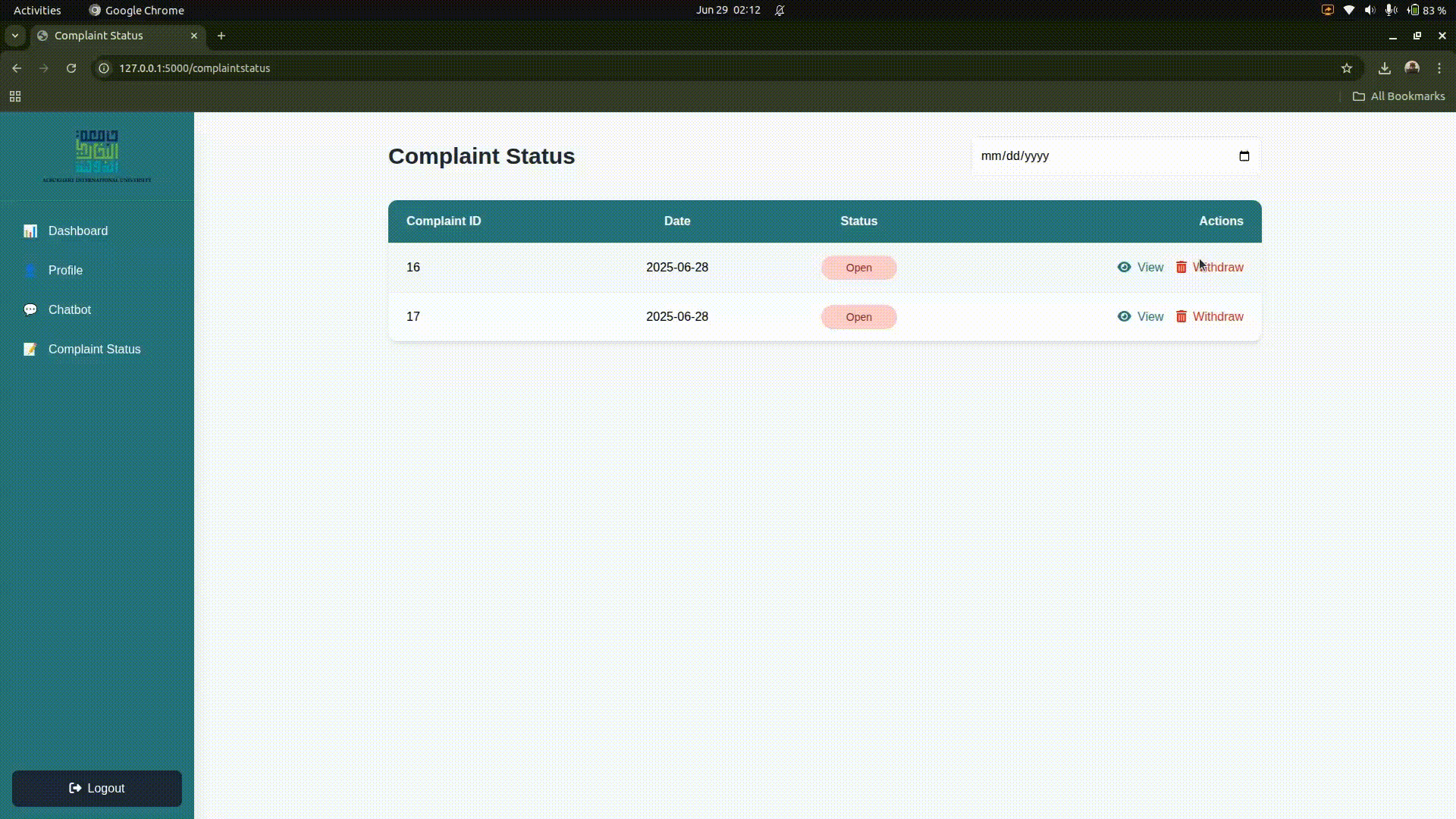The image size is (1456, 819).
Task: Open the Dashboard sidebar item
Action: click(x=77, y=231)
